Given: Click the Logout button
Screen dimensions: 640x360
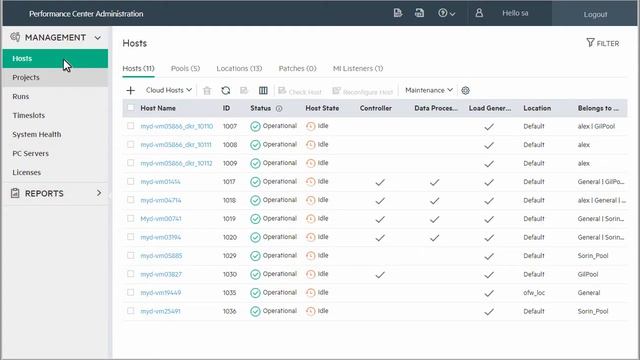Looking at the screenshot, I should pyautogui.click(x=595, y=14).
